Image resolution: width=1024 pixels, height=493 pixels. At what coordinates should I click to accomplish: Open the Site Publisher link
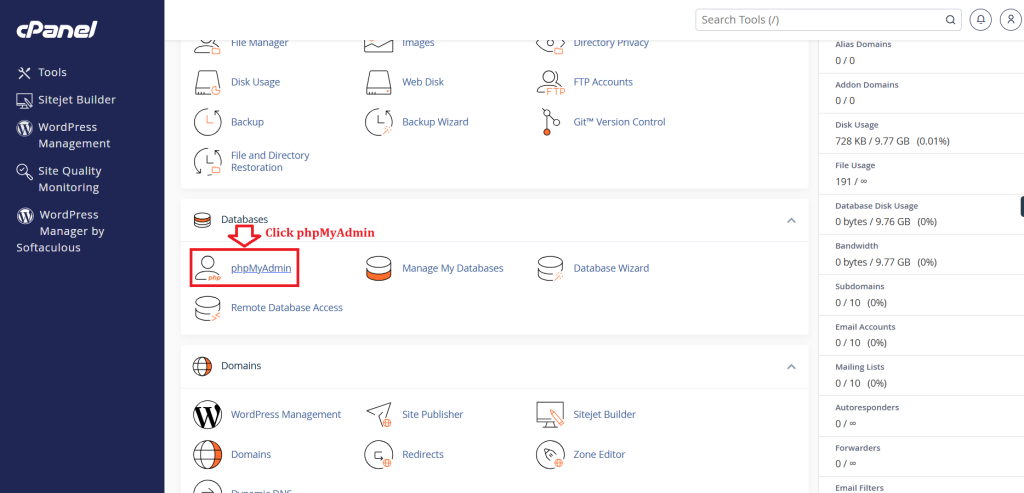tap(432, 415)
